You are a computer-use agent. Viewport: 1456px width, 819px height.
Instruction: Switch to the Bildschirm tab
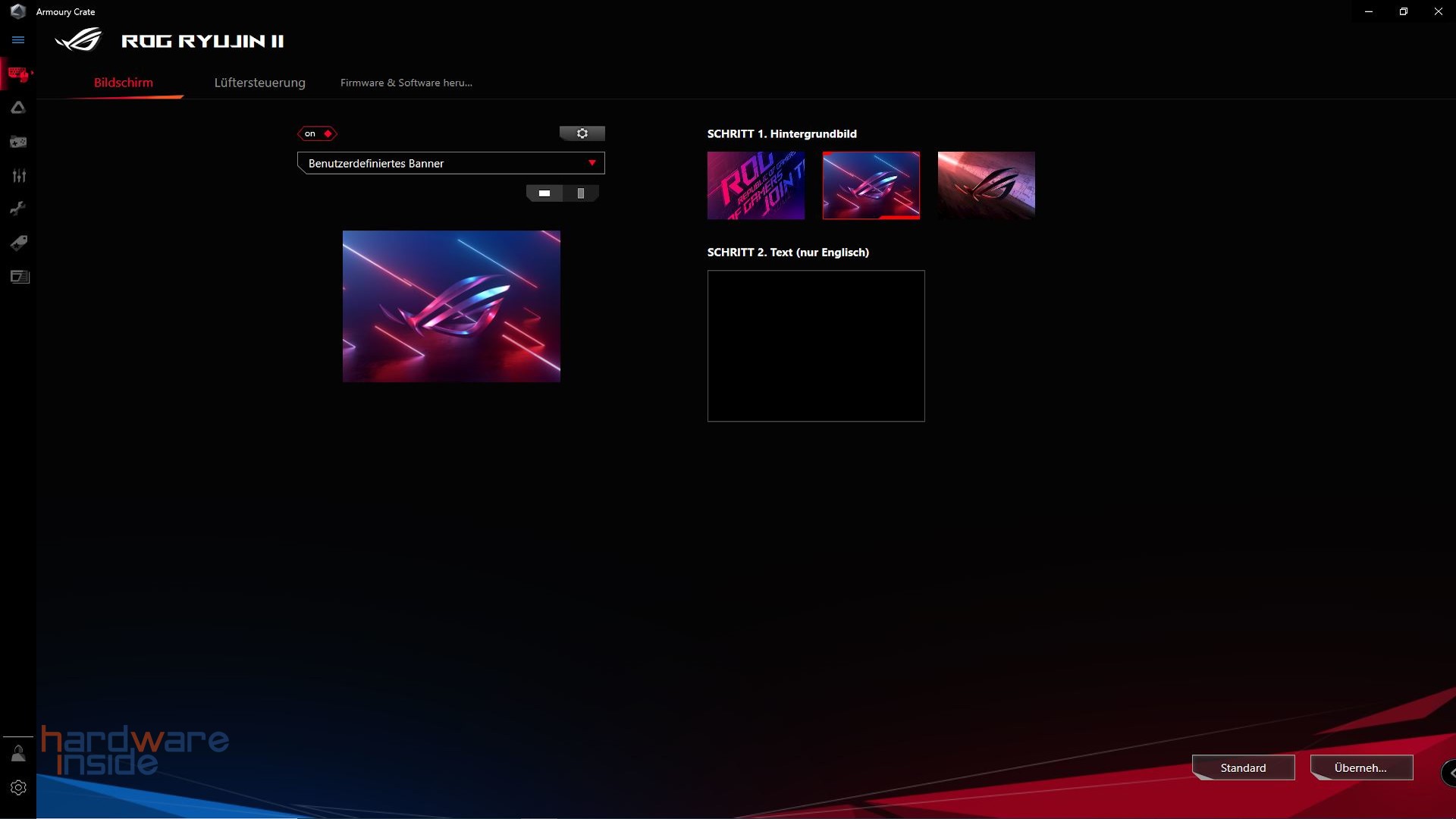124,83
